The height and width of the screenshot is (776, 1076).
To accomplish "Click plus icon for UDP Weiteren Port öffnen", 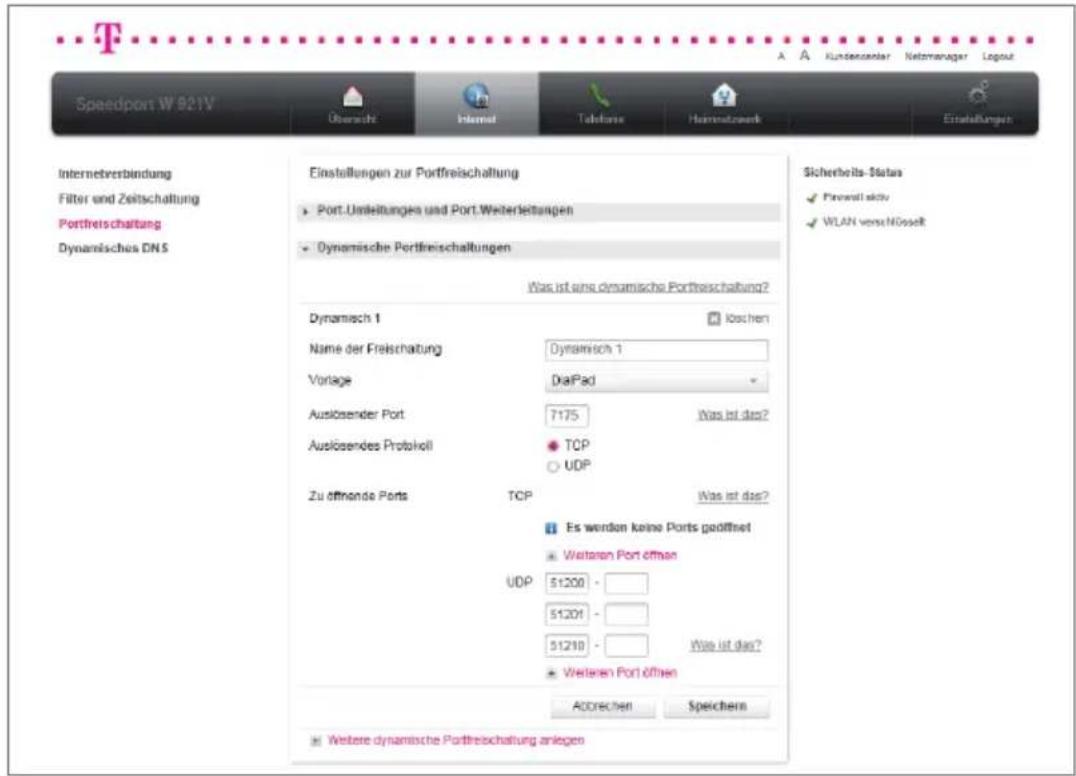I will [551, 673].
